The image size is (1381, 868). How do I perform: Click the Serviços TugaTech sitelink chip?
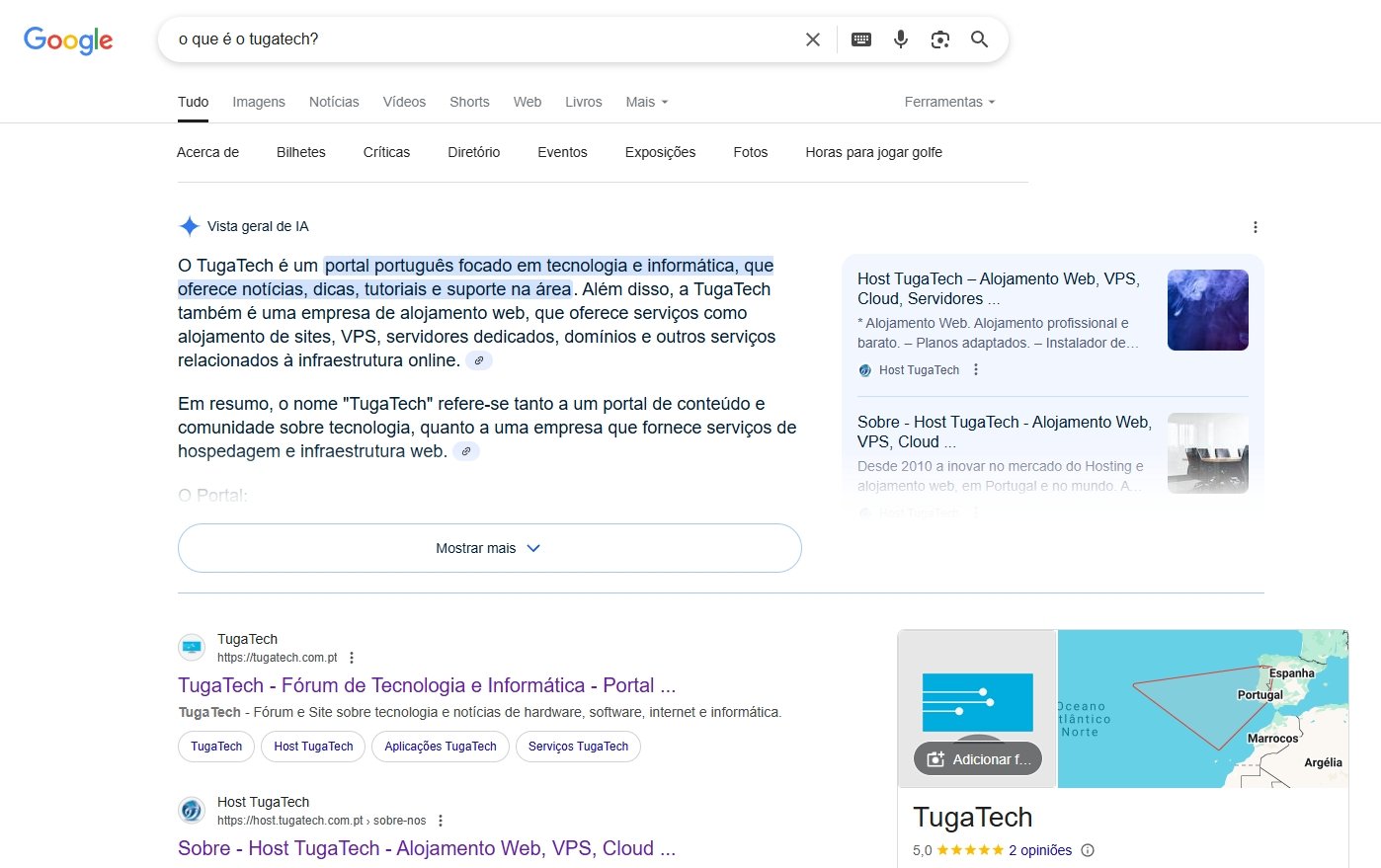click(578, 747)
